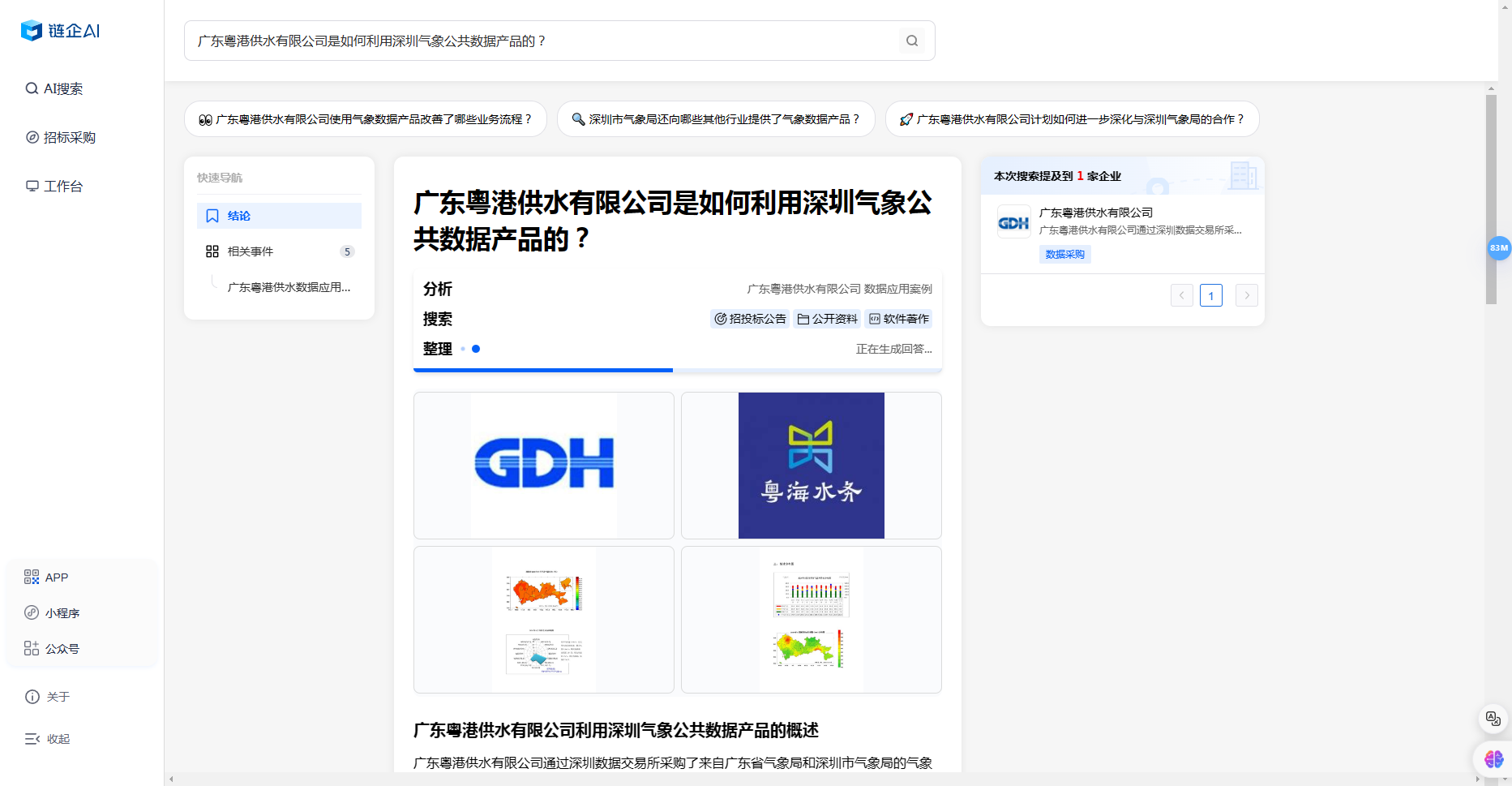1512x786 pixels.
Task: Open 招标采购 in the sidebar
Action: click(61, 137)
